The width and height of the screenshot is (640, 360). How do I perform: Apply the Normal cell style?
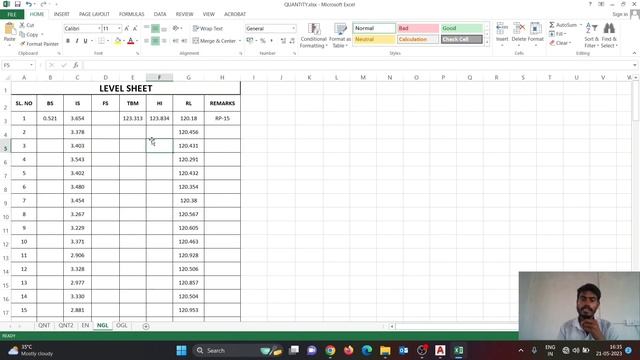tap(374, 28)
